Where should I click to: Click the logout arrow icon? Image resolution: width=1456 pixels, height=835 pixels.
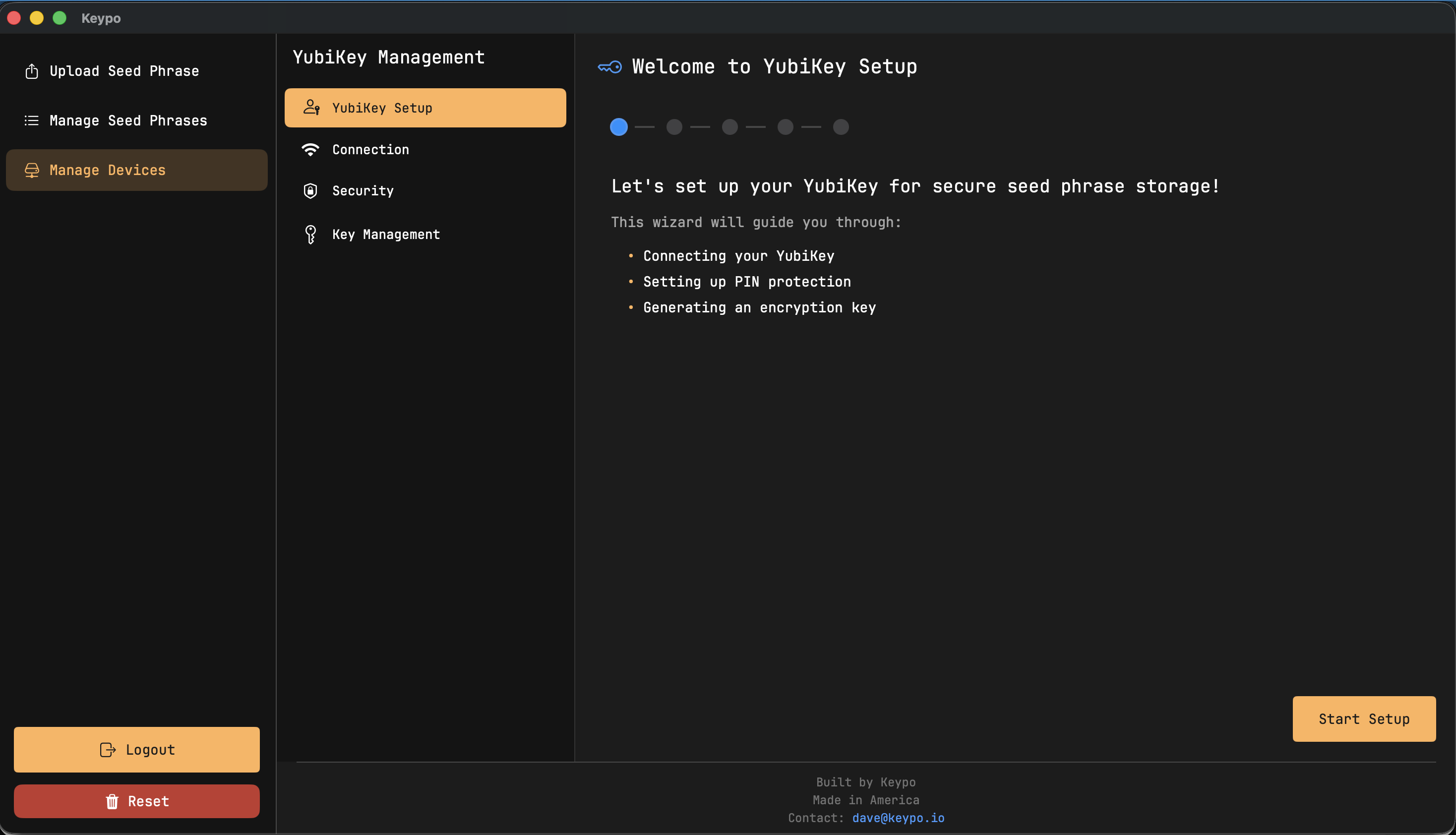108,749
